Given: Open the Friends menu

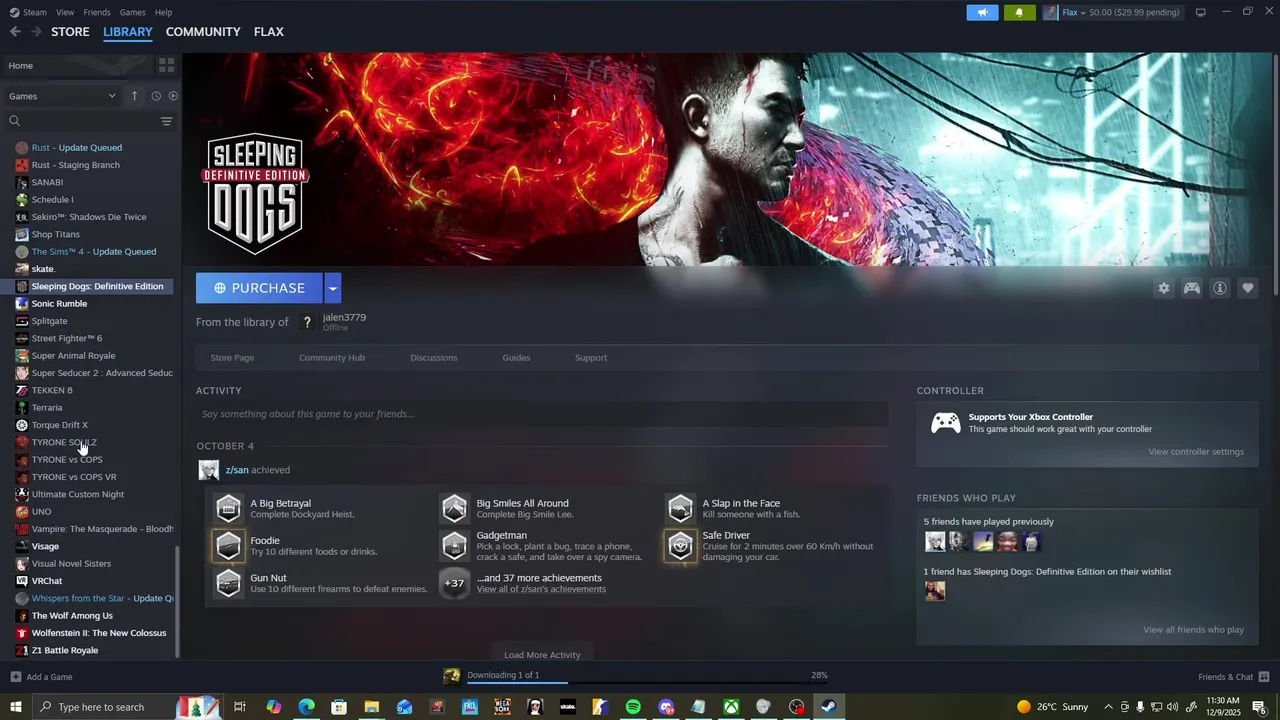Looking at the screenshot, I should 97,12.
